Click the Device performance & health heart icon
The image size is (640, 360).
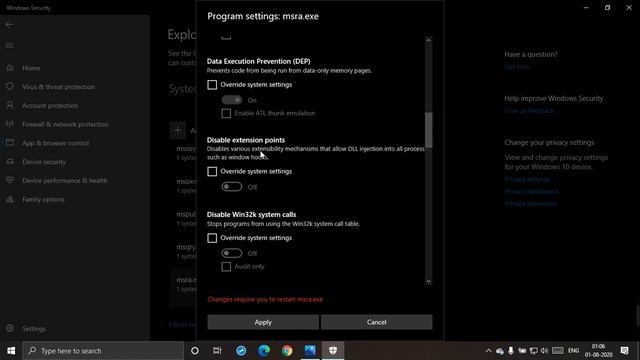[10, 180]
